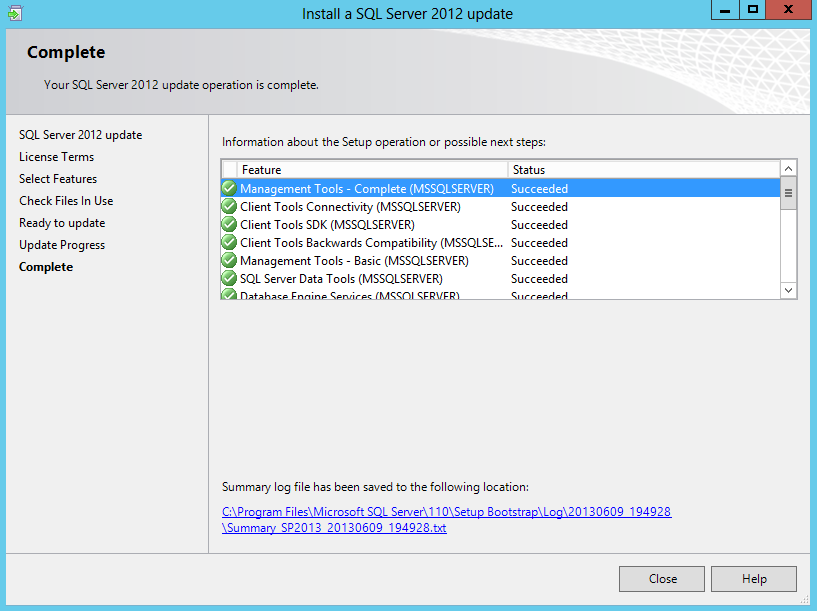The width and height of the screenshot is (817, 611).
Task: Select partially visible Database Engine Services row
Action: (501, 293)
